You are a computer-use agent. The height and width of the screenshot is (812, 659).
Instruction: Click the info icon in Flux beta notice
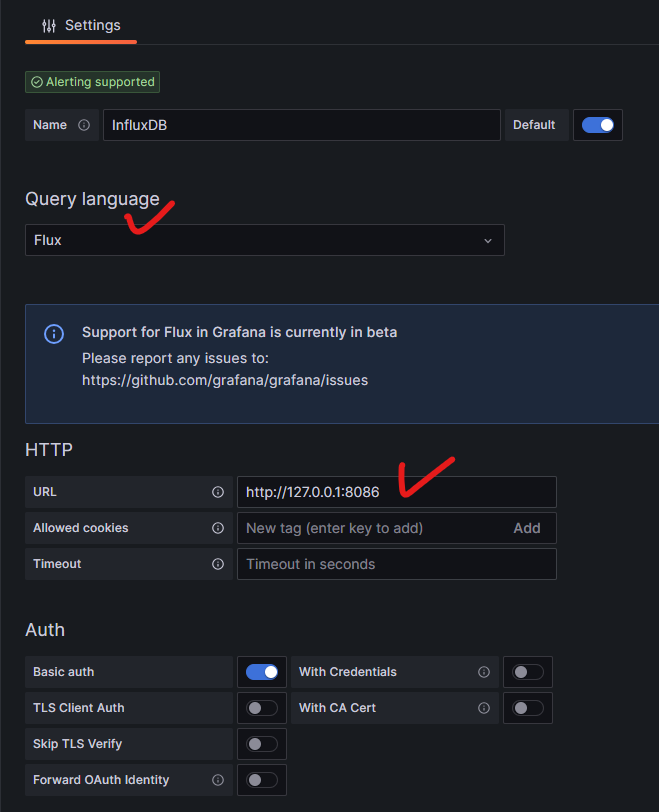point(54,334)
